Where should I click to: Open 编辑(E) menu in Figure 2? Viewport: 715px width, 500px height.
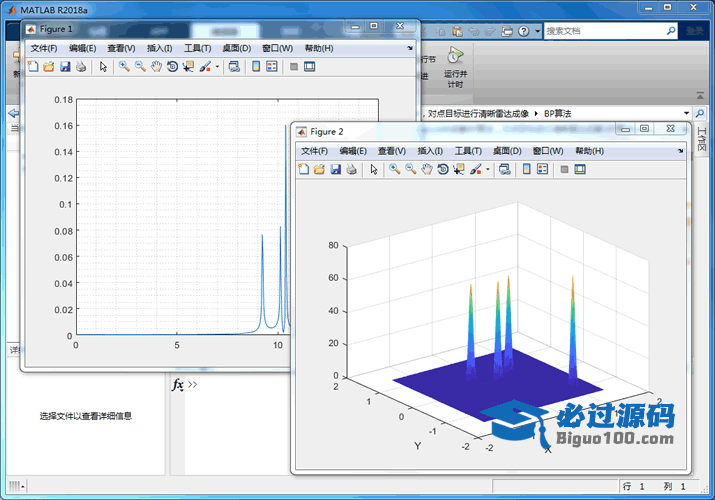(353, 151)
